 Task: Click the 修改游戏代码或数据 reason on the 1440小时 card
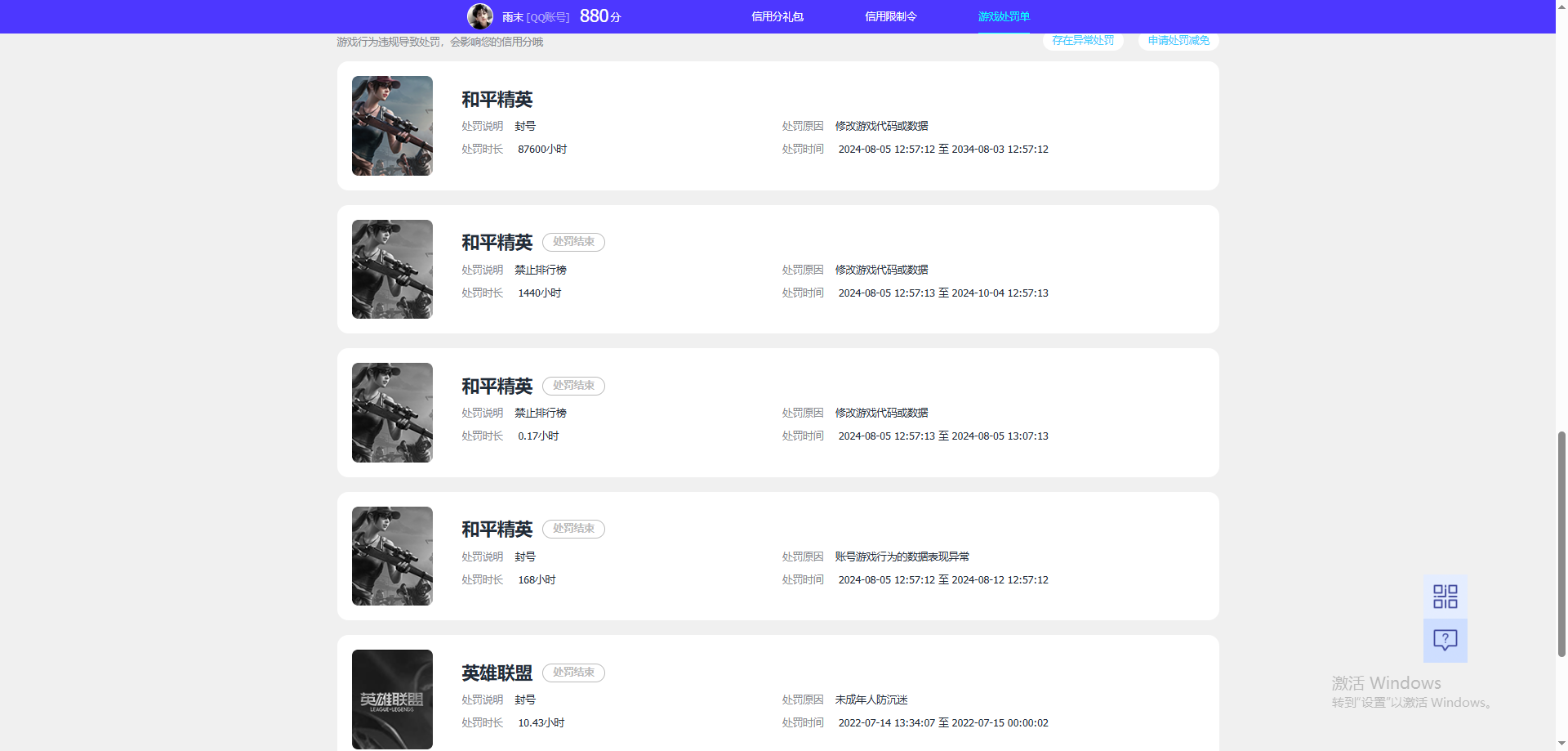[x=881, y=270]
